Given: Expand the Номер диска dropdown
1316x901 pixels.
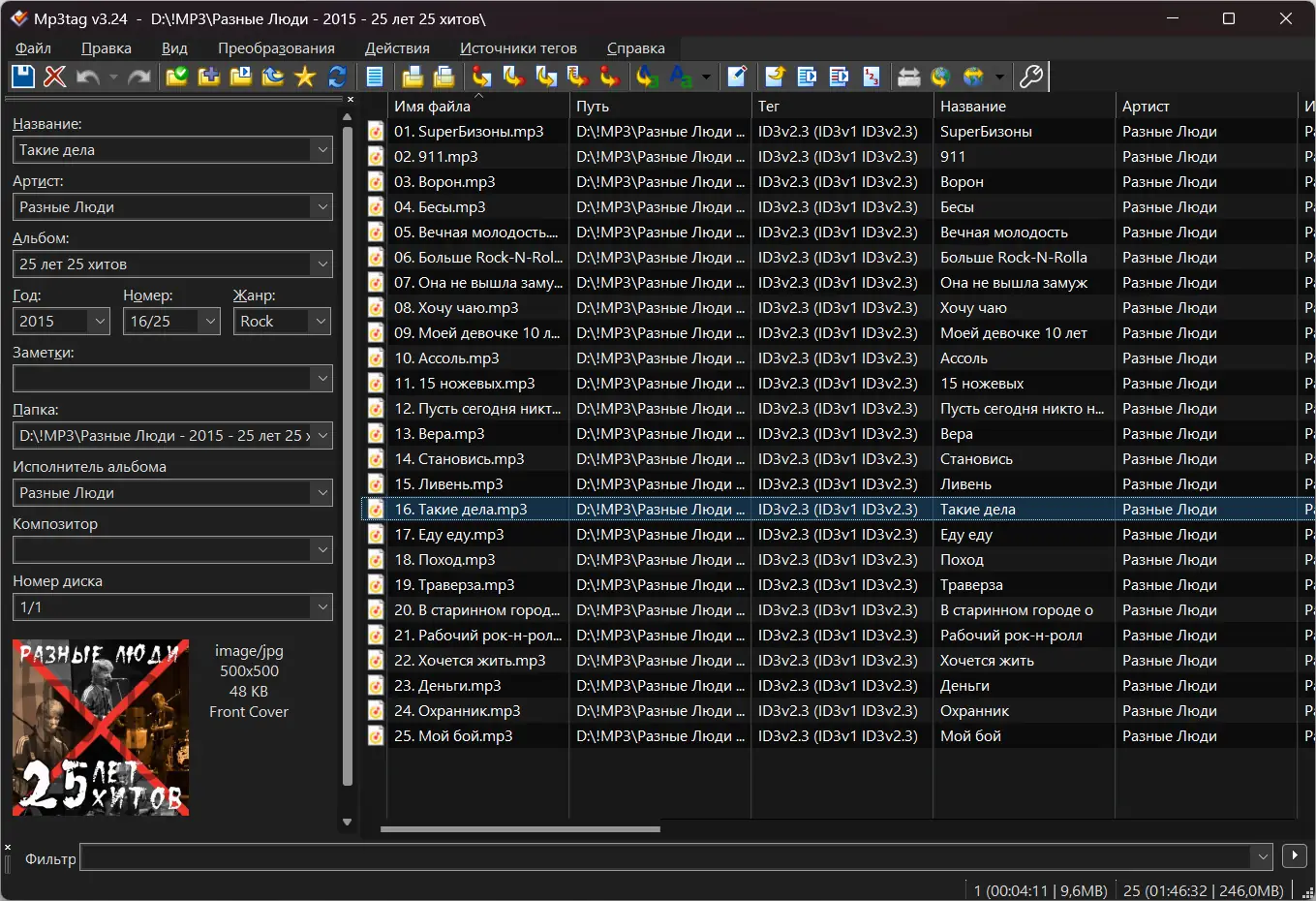Looking at the screenshot, I should tap(322, 607).
